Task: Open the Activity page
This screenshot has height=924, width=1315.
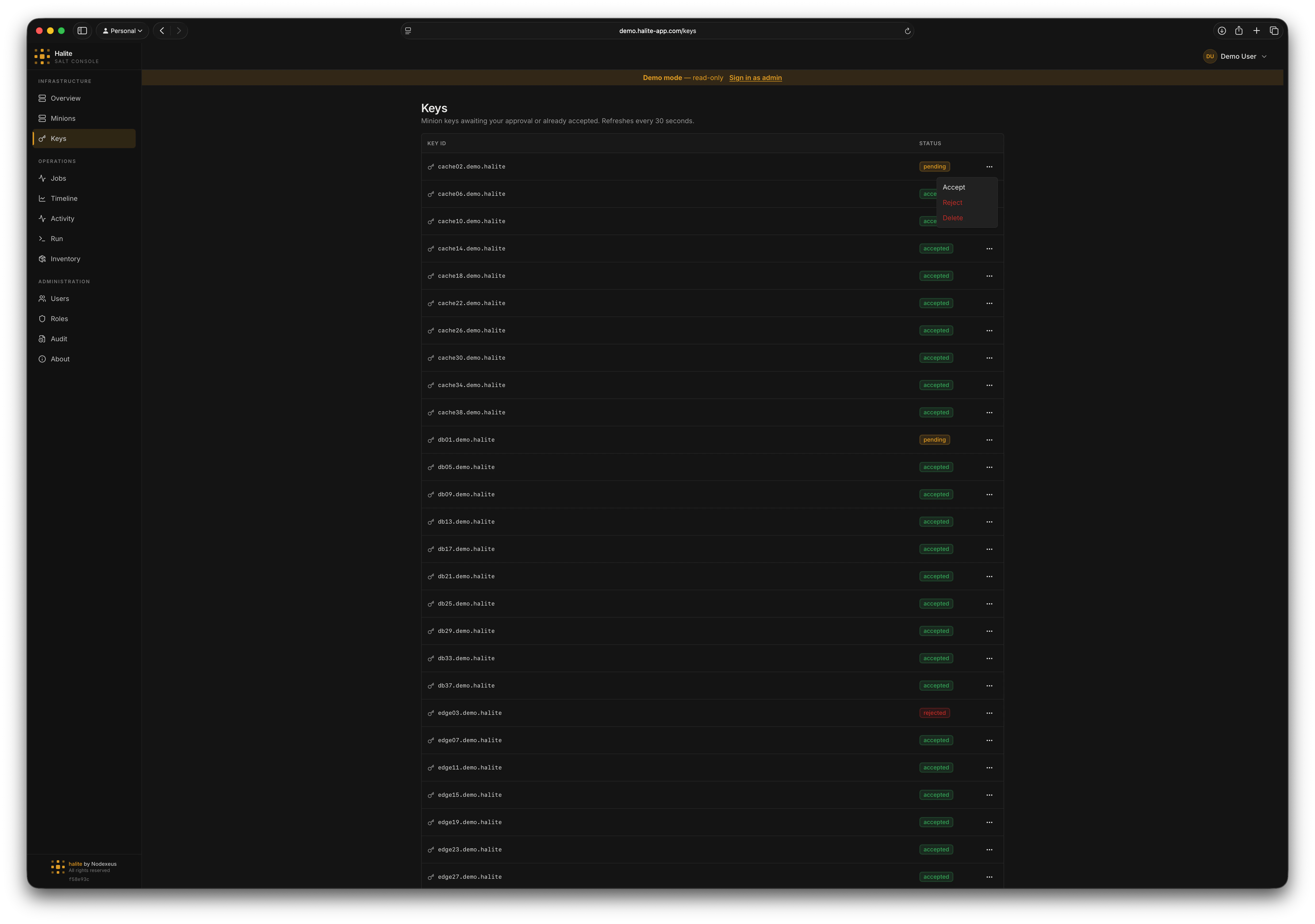Action: [84, 219]
